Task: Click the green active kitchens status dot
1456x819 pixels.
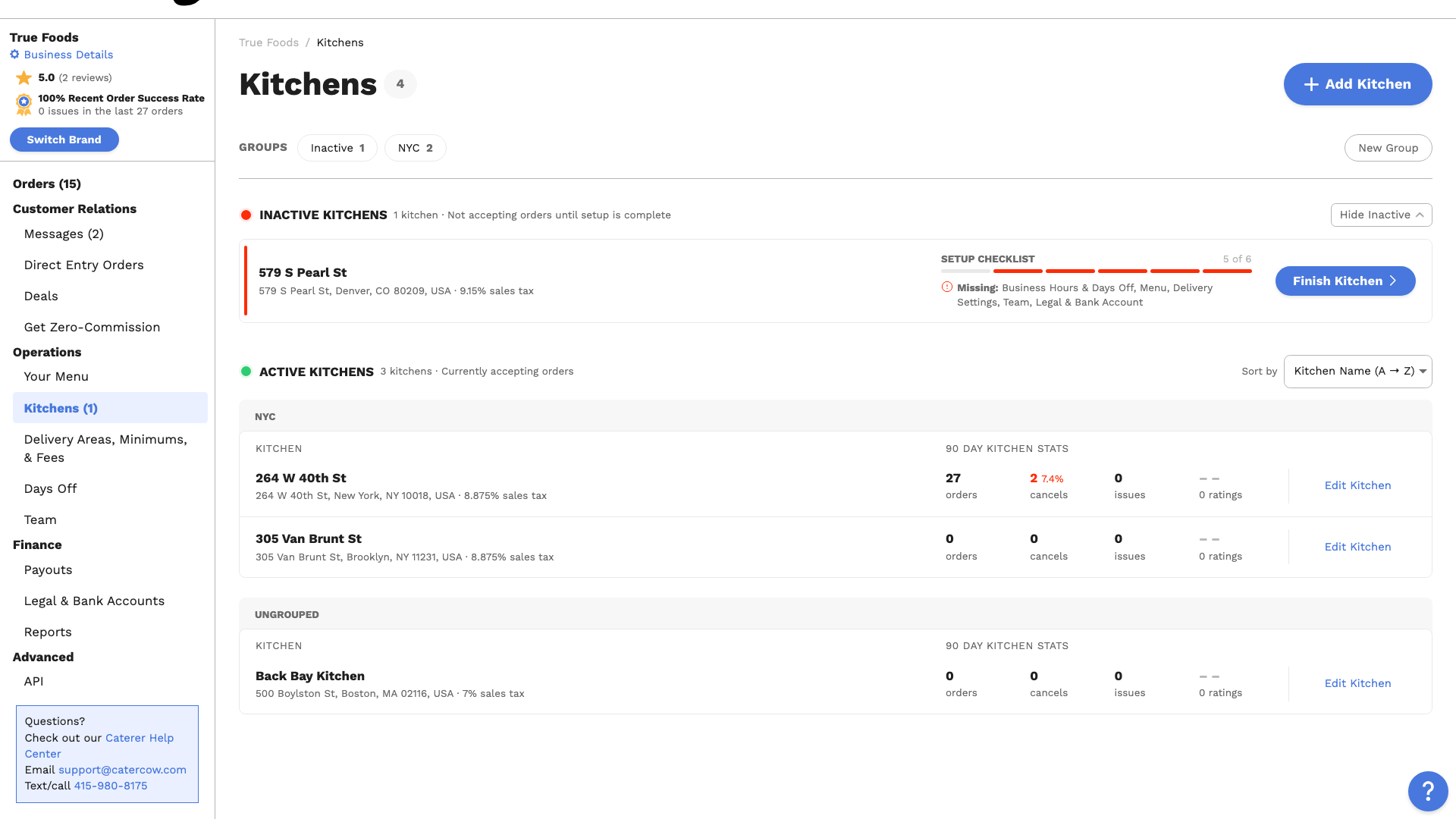Action: (x=246, y=372)
